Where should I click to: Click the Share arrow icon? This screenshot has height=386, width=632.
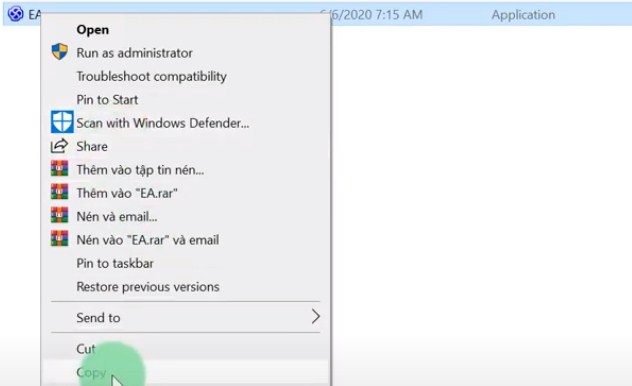(59, 146)
